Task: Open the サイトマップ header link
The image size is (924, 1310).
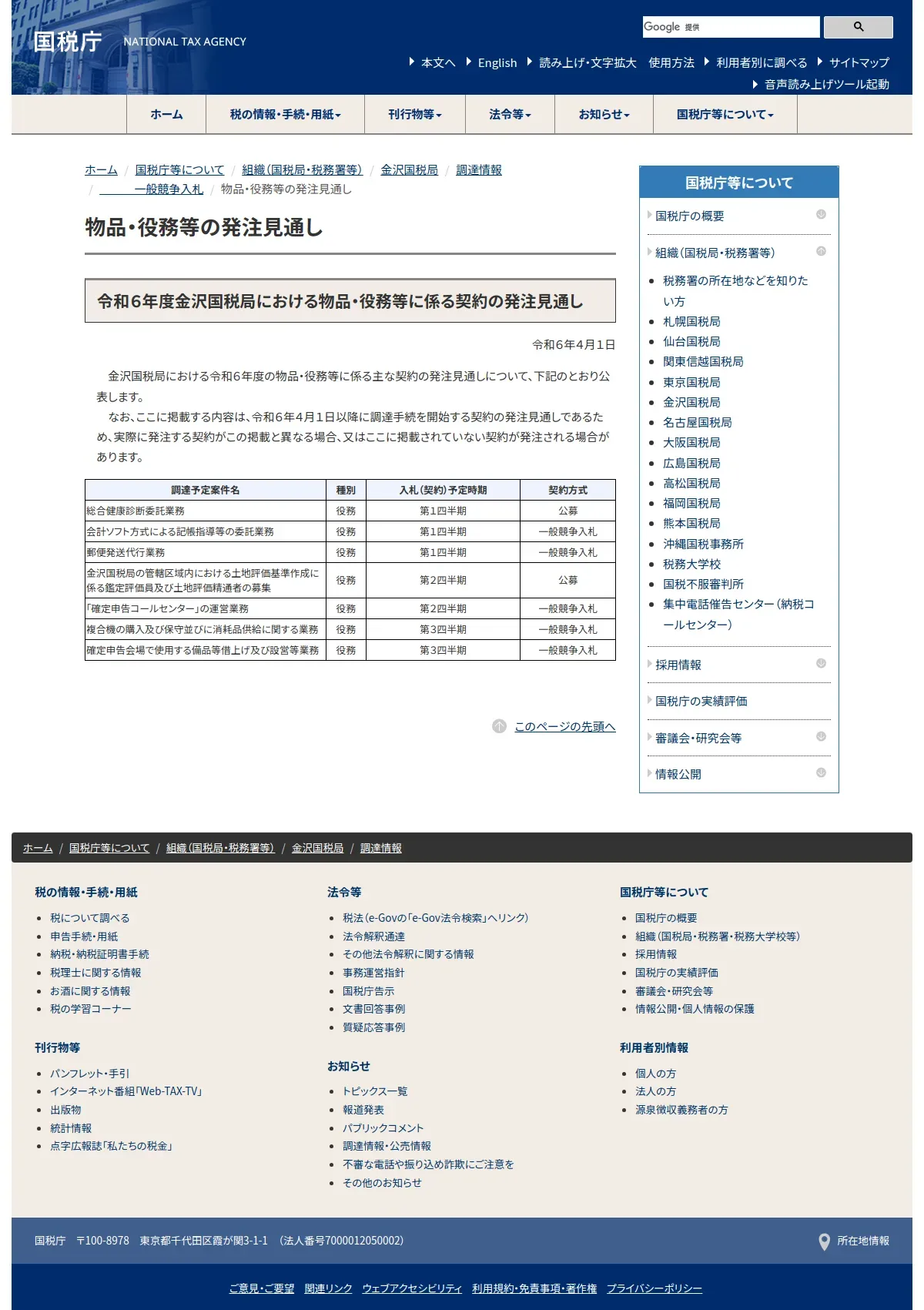Action: click(x=859, y=62)
